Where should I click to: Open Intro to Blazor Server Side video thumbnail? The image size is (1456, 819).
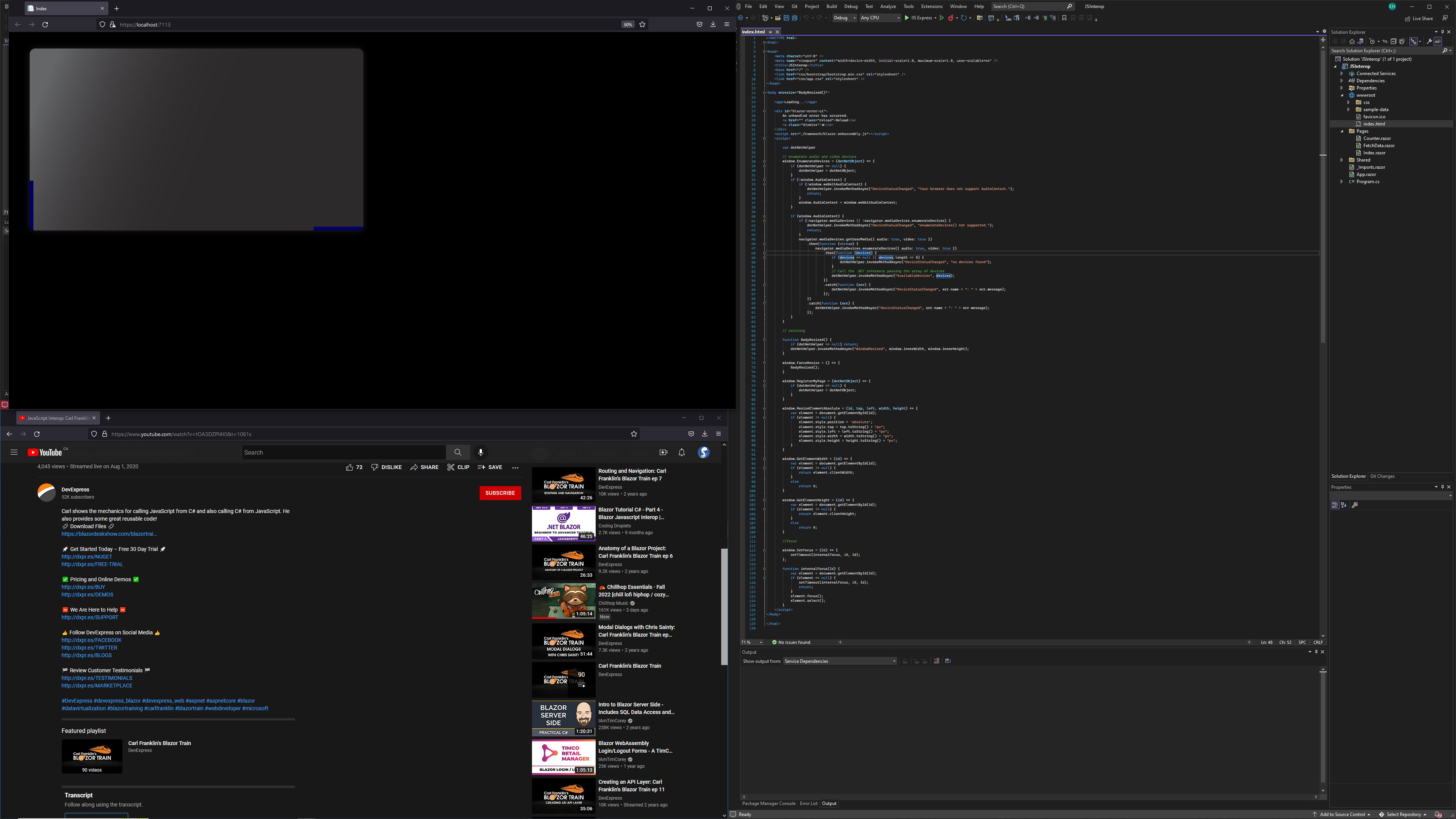pos(563,719)
